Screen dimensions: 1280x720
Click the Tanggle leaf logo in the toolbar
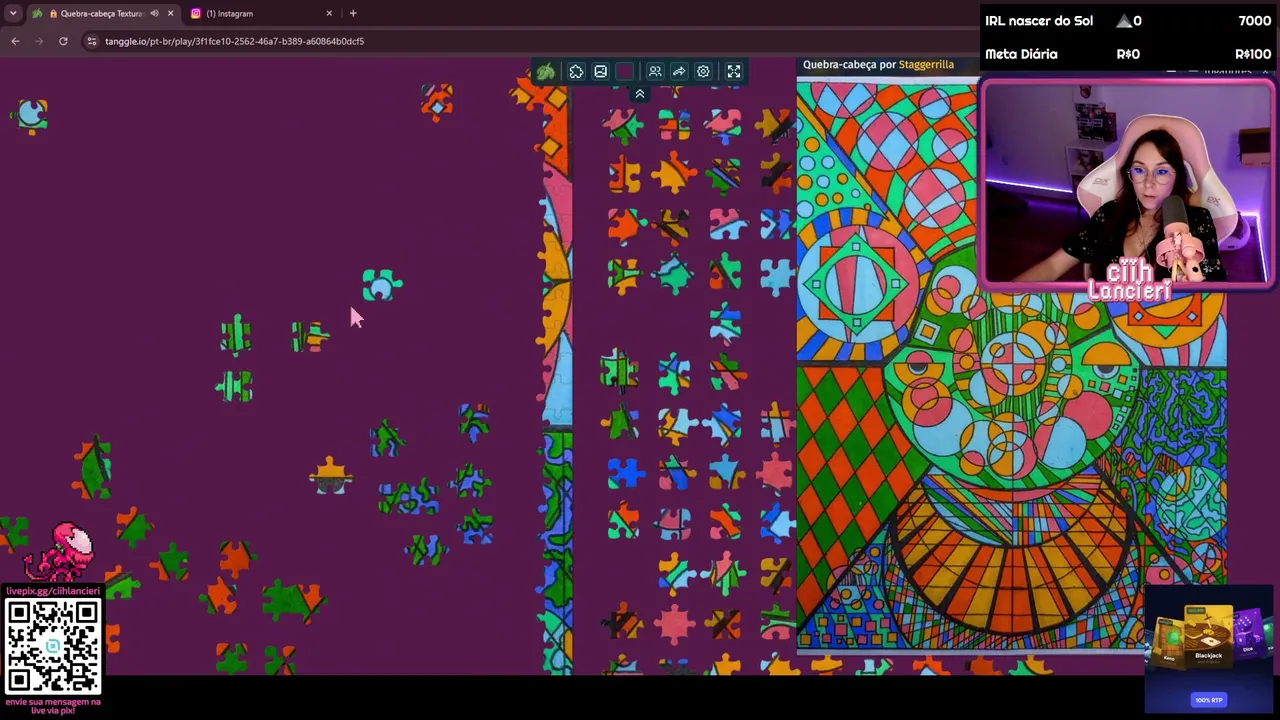click(545, 71)
